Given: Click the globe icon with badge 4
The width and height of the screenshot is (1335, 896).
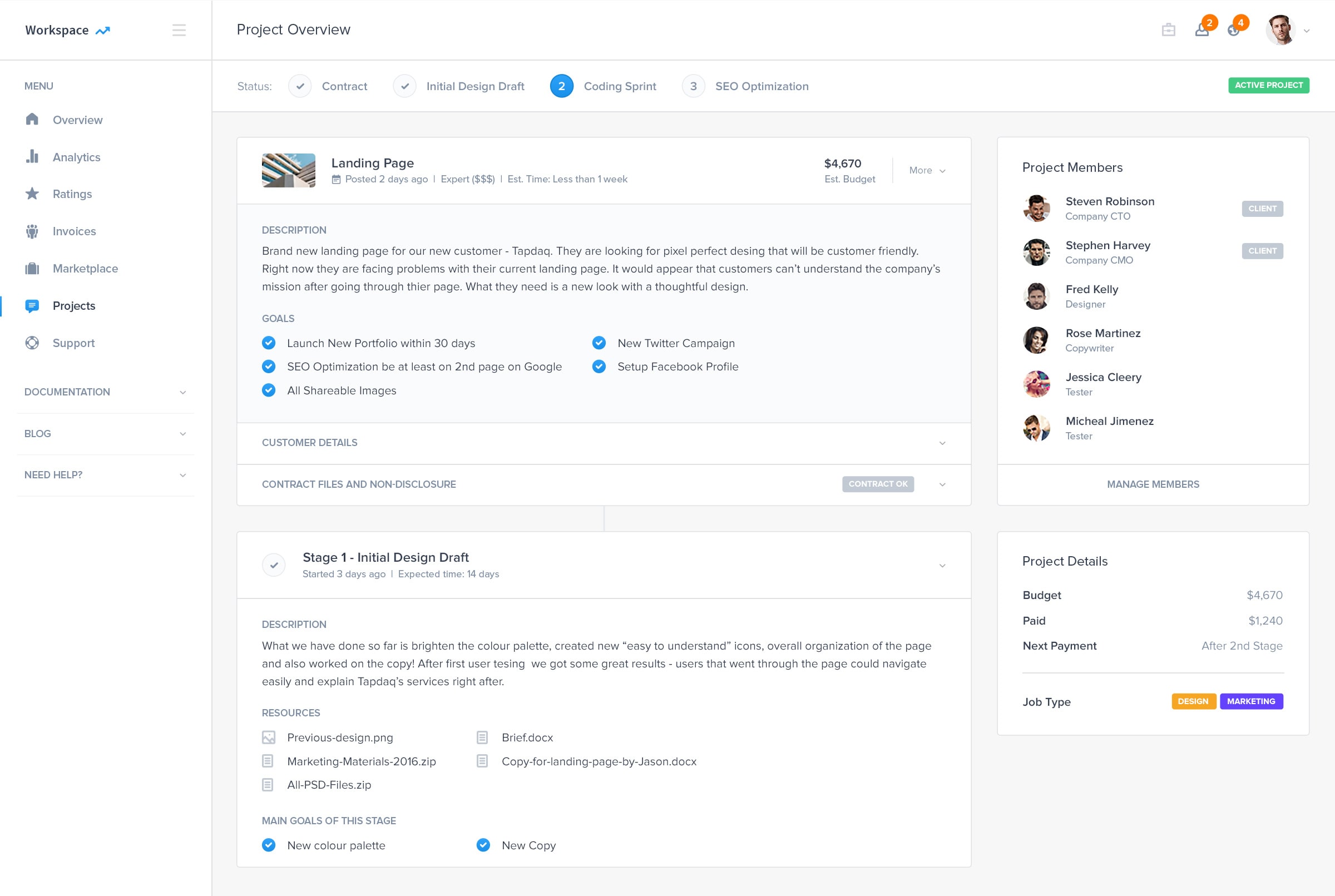Looking at the screenshot, I should coord(1233,30).
